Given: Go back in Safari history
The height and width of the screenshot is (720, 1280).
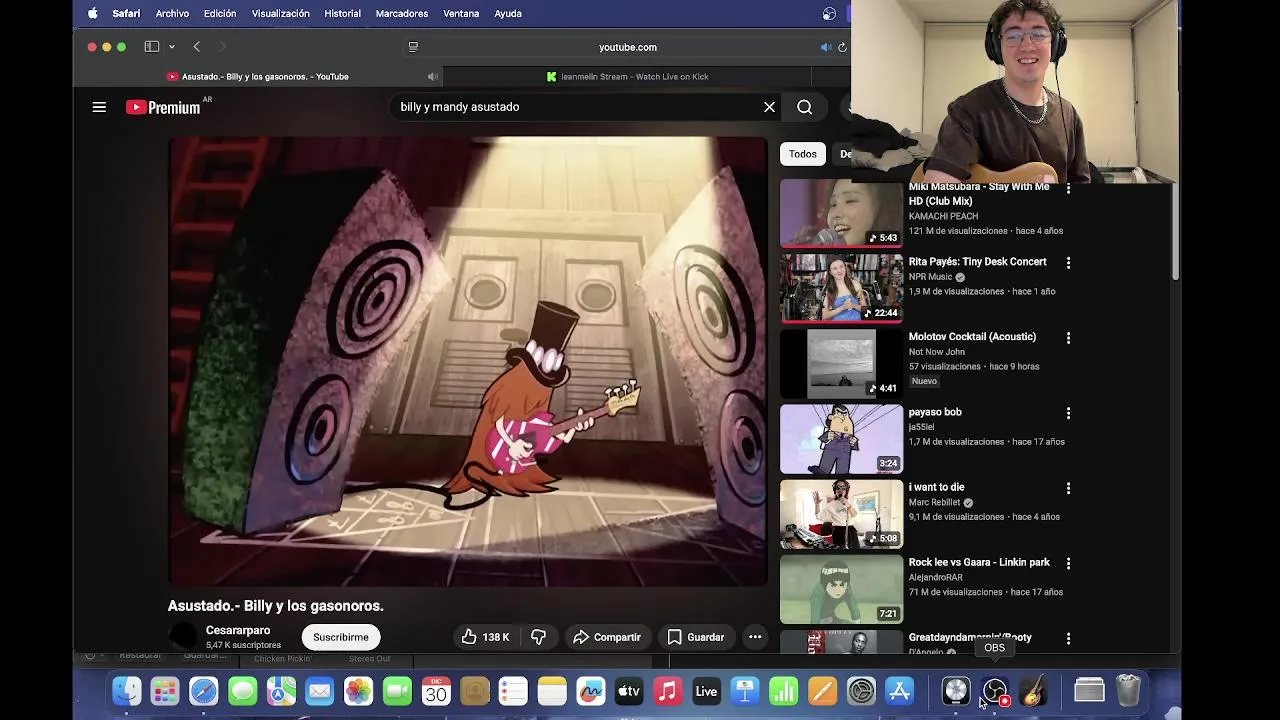Looking at the screenshot, I should click(x=197, y=47).
